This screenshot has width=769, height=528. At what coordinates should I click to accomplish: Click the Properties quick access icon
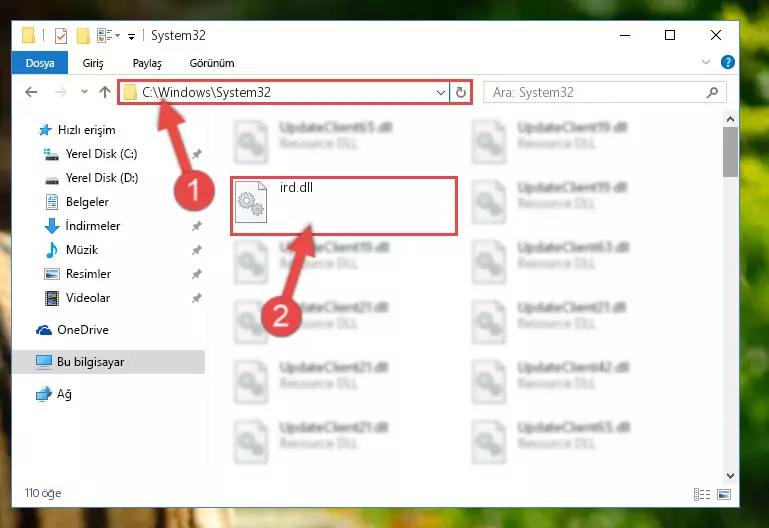(61, 36)
